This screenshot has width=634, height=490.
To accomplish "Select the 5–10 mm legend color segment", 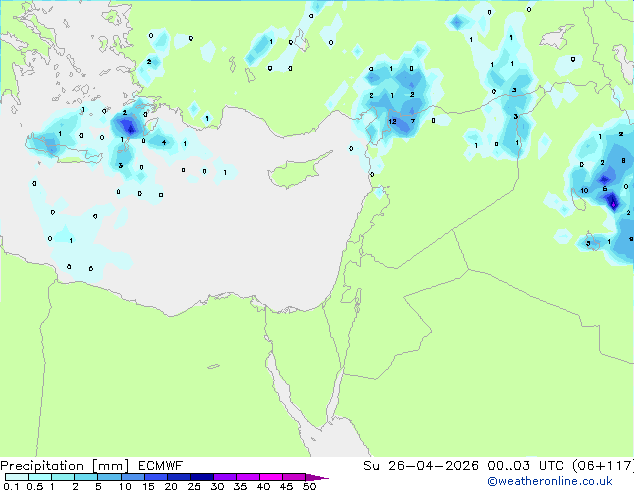I will (109, 477).
